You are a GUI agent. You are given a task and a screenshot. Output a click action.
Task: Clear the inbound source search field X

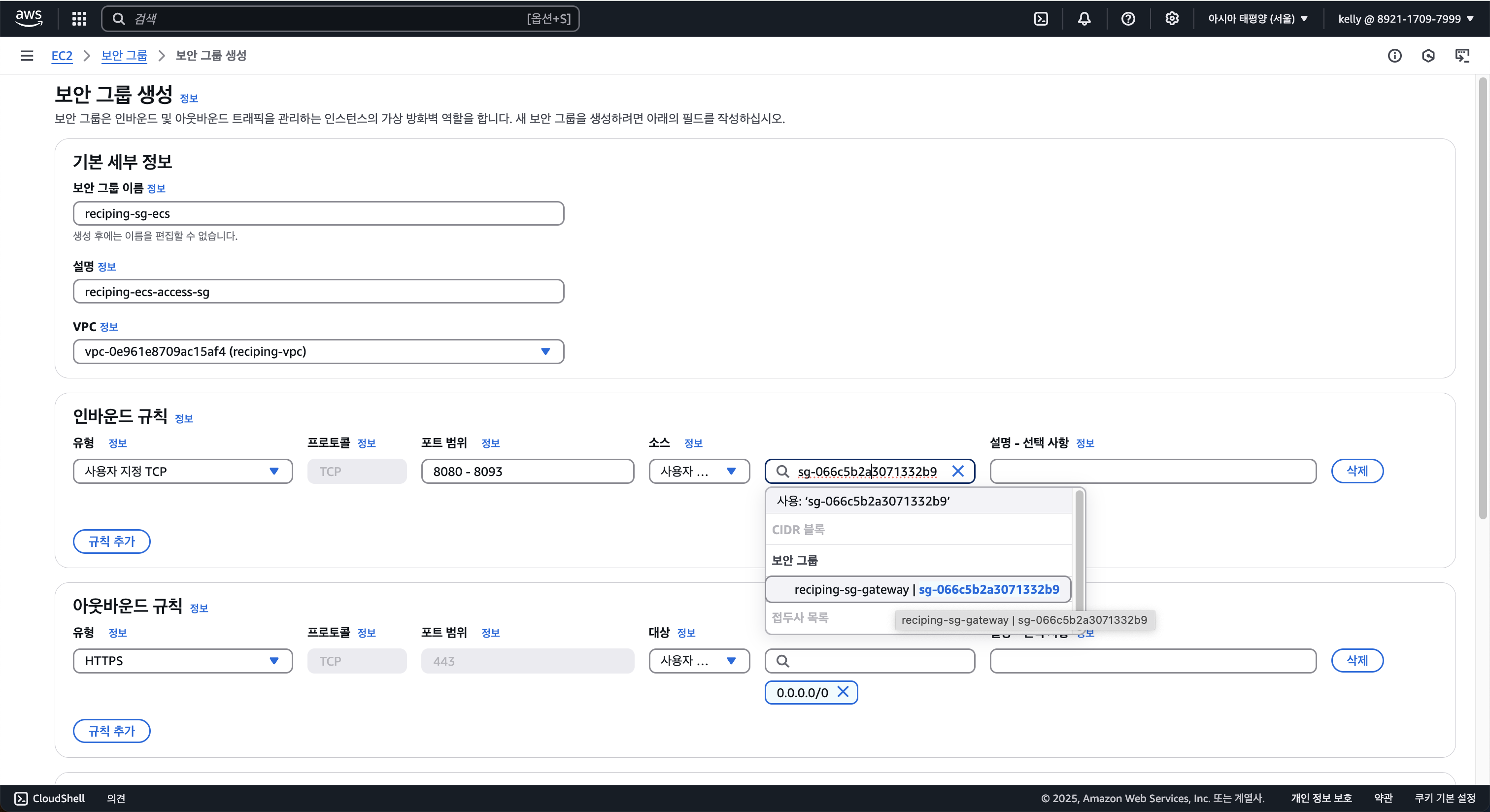point(958,471)
